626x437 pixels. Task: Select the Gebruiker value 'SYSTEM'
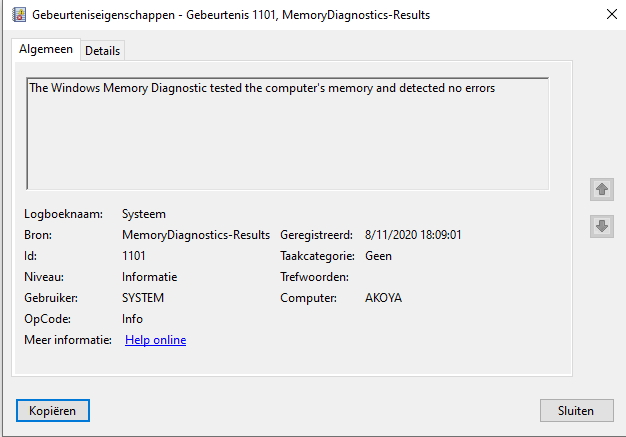pos(143,298)
